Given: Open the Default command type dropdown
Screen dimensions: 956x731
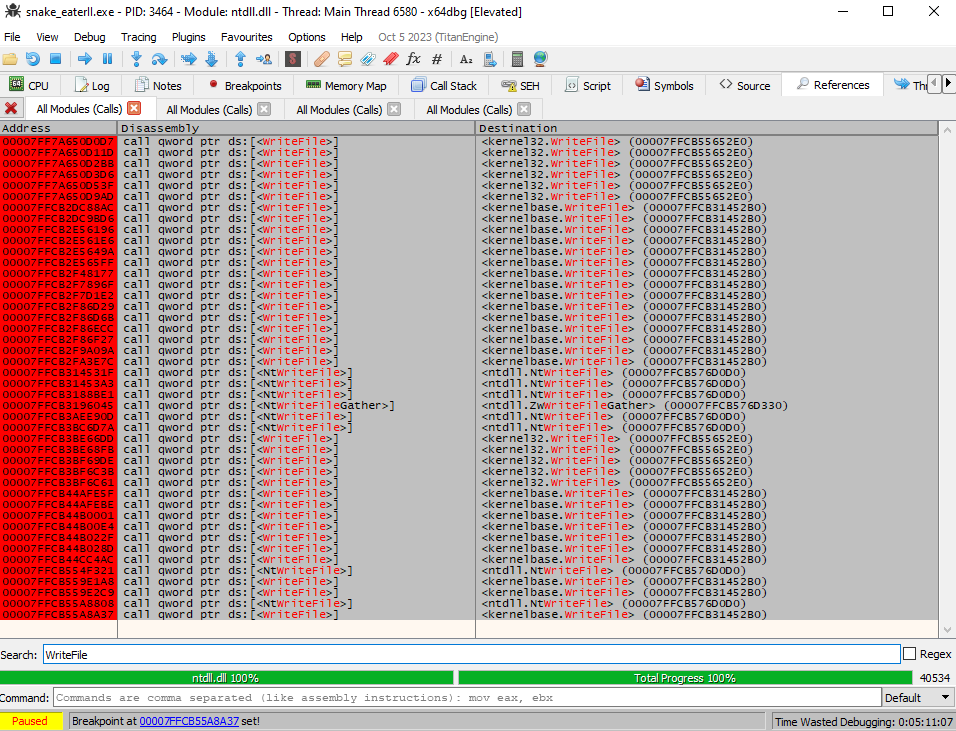Looking at the screenshot, I should (918, 697).
